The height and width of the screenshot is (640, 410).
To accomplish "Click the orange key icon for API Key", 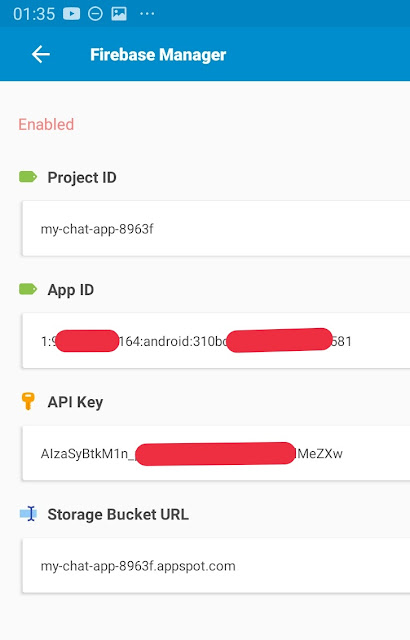I will (28, 401).
